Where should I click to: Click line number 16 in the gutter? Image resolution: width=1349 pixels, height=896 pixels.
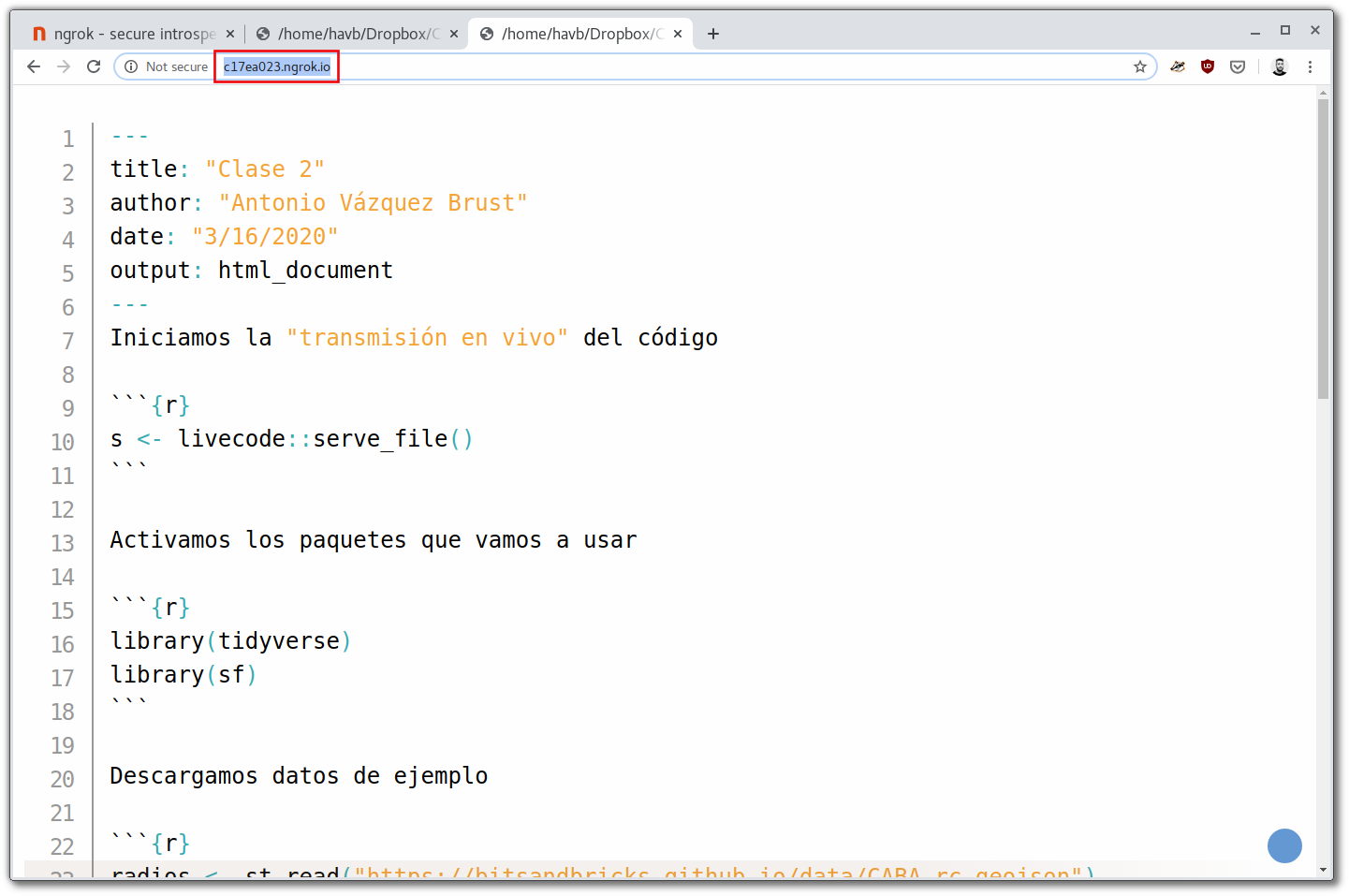tap(63, 645)
